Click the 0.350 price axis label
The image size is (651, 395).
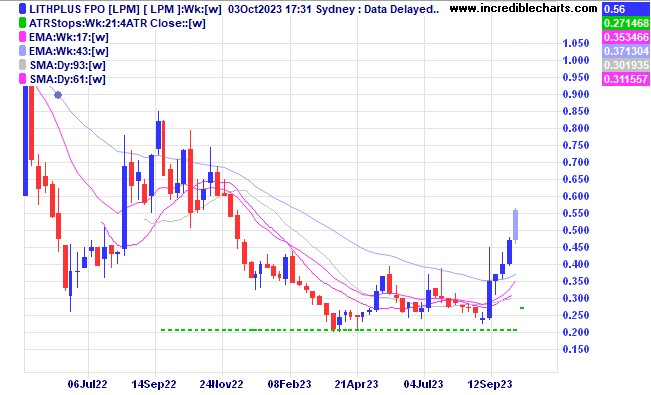576,281
